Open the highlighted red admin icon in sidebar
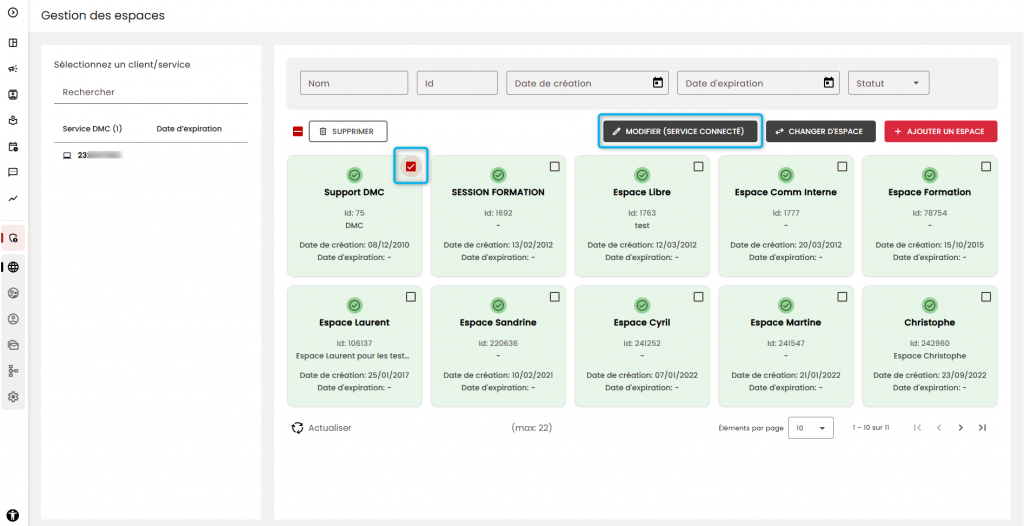Screen dimensions: 1024x526 pyautogui.click(x=13, y=238)
